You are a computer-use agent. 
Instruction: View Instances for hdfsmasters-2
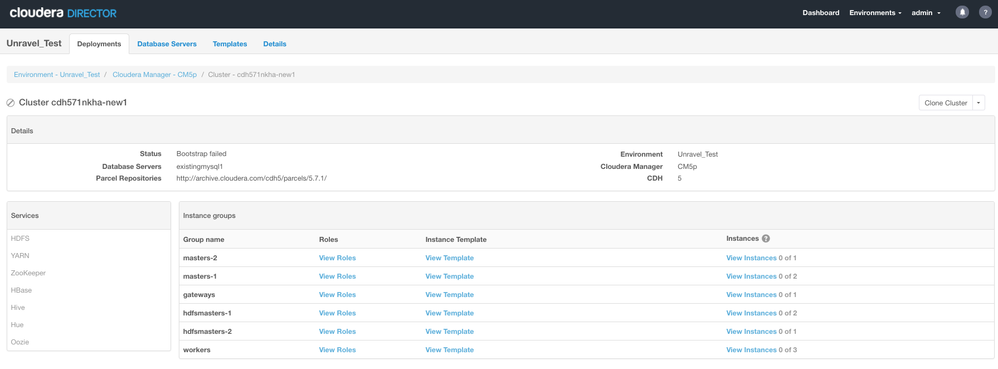(x=751, y=332)
